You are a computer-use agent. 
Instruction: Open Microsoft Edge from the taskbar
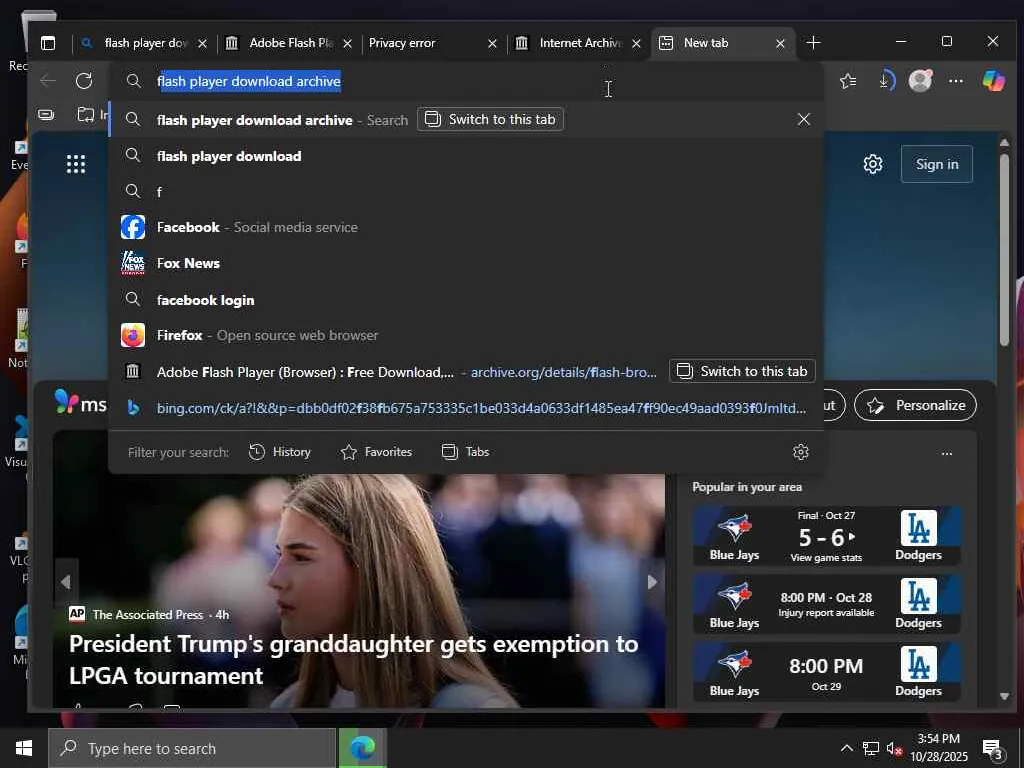(362, 748)
